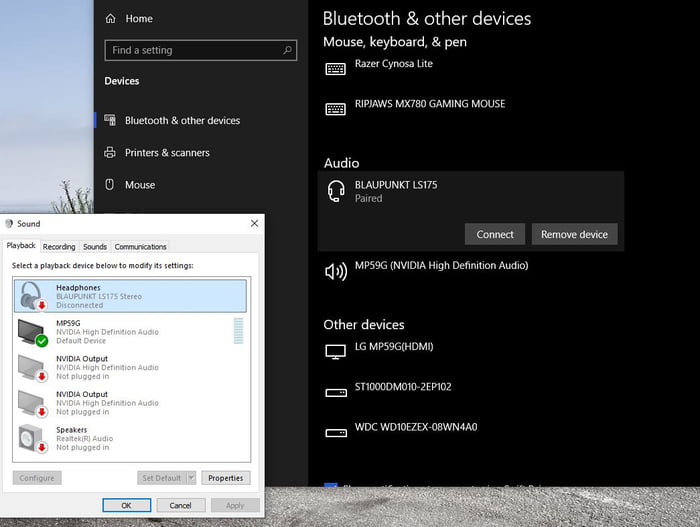Click the Razer Cynosa Lite keyboard icon

tap(336, 68)
